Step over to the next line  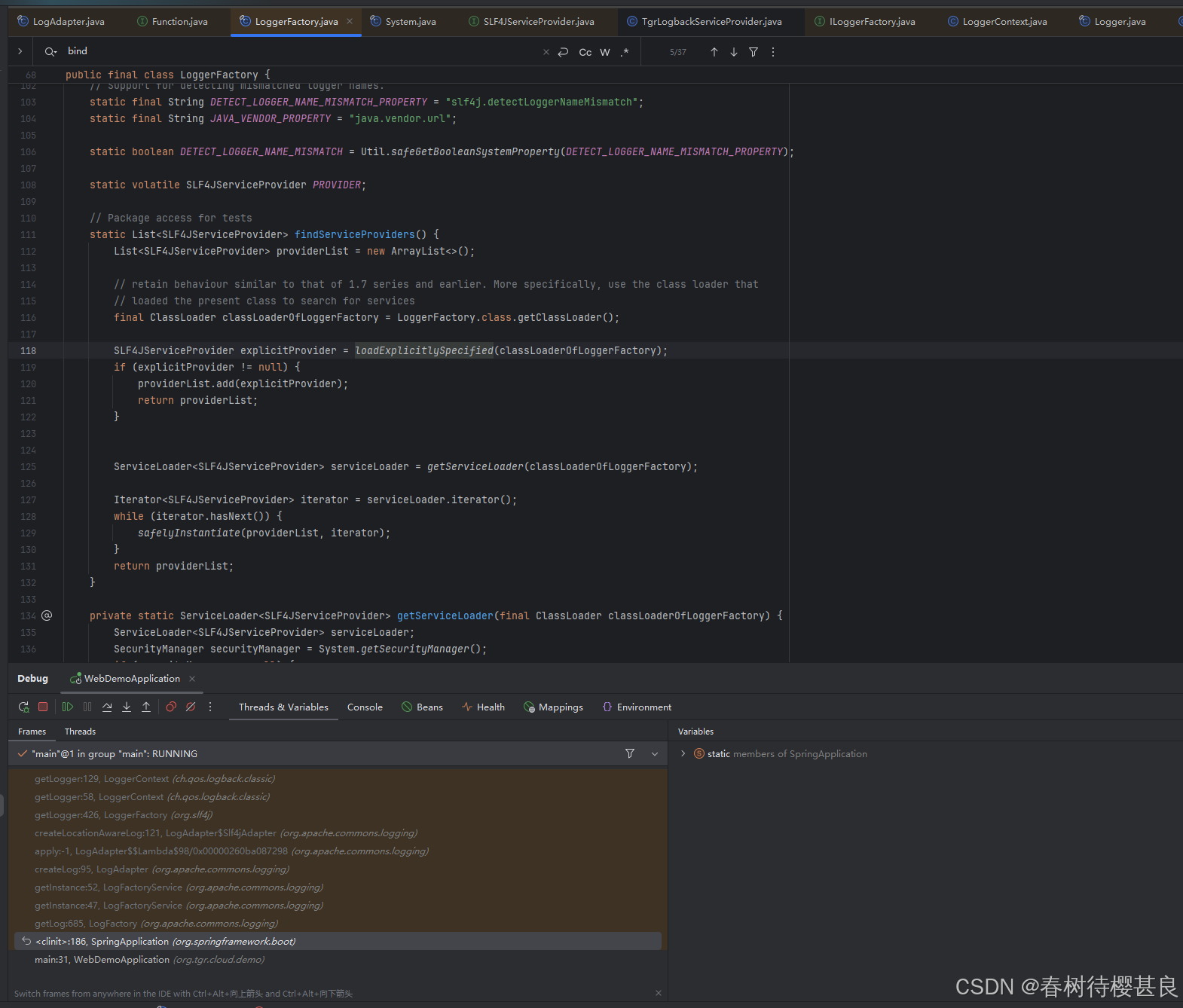(x=107, y=707)
